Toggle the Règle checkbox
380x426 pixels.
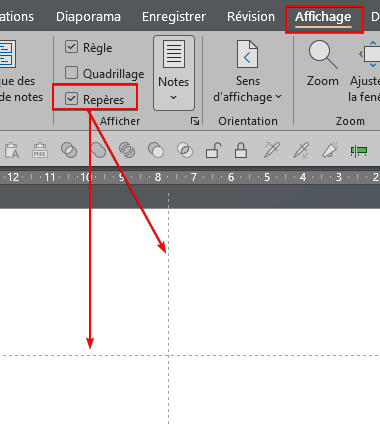pyautogui.click(x=71, y=47)
